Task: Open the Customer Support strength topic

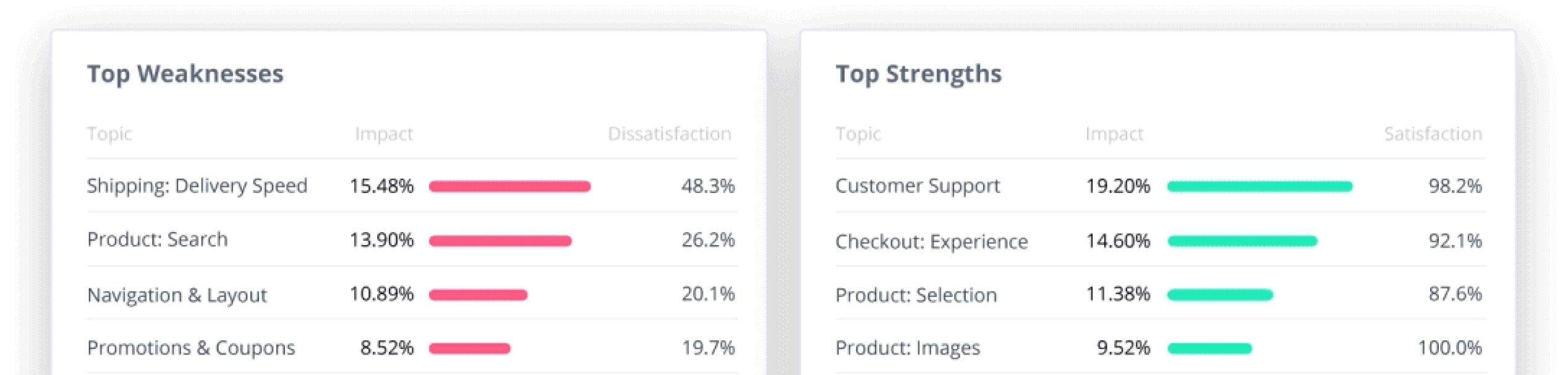Action: [x=917, y=186]
